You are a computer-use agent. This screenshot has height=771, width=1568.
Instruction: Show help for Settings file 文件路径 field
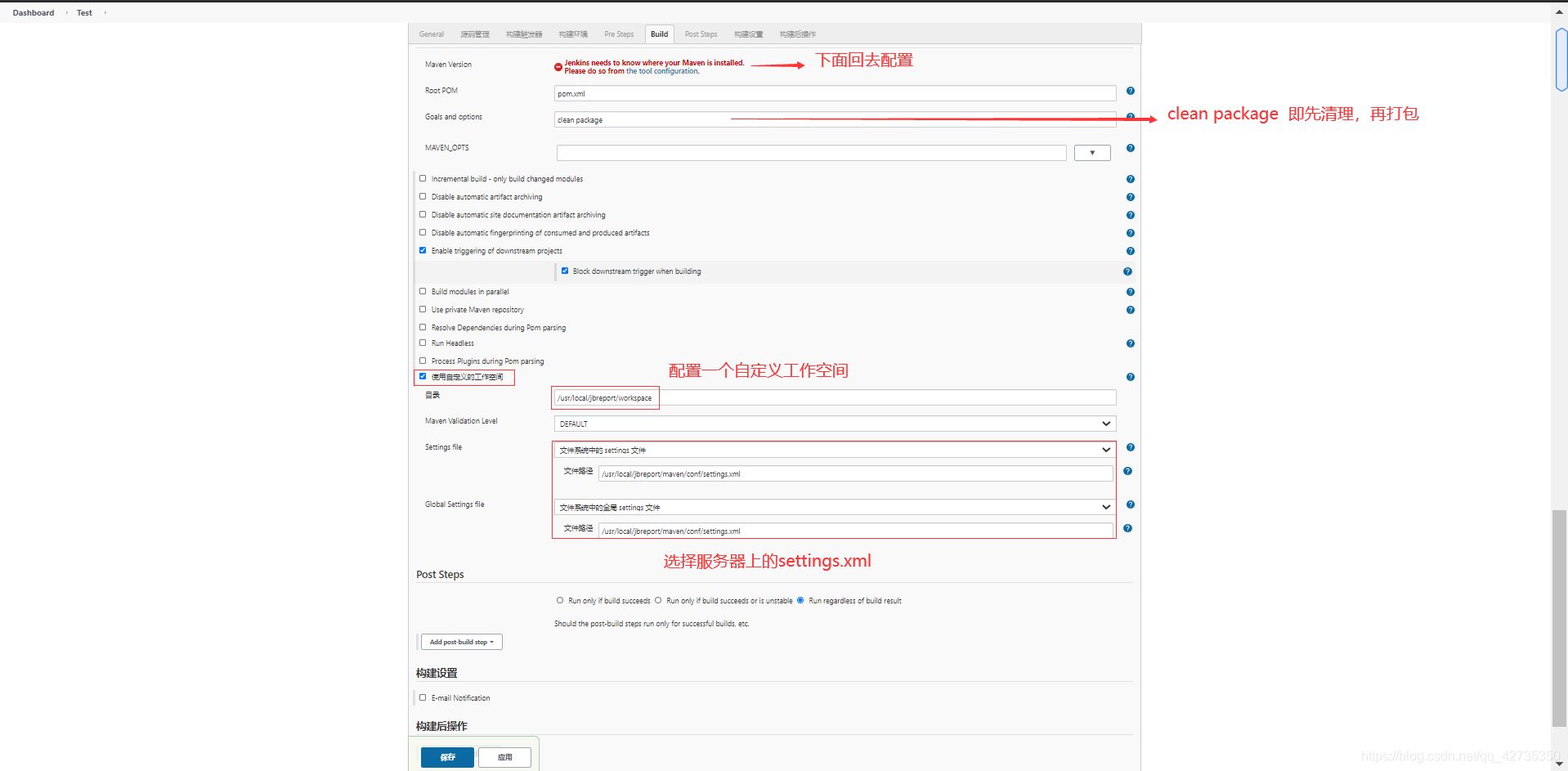tap(1127, 471)
